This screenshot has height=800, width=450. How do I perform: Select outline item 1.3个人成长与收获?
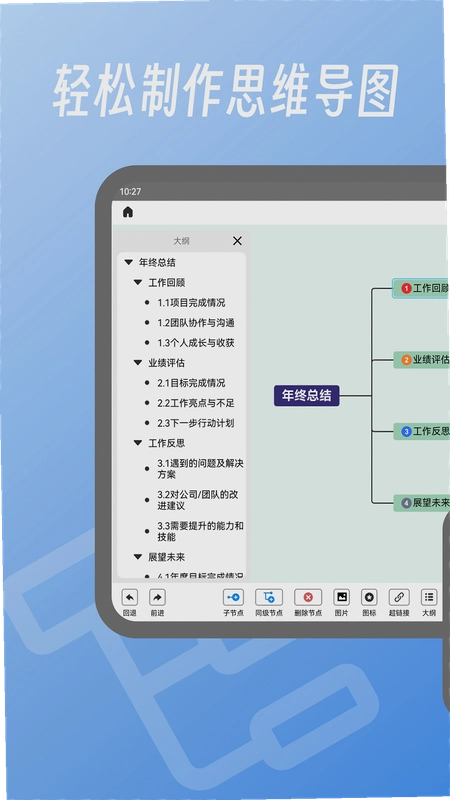point(196,343)
